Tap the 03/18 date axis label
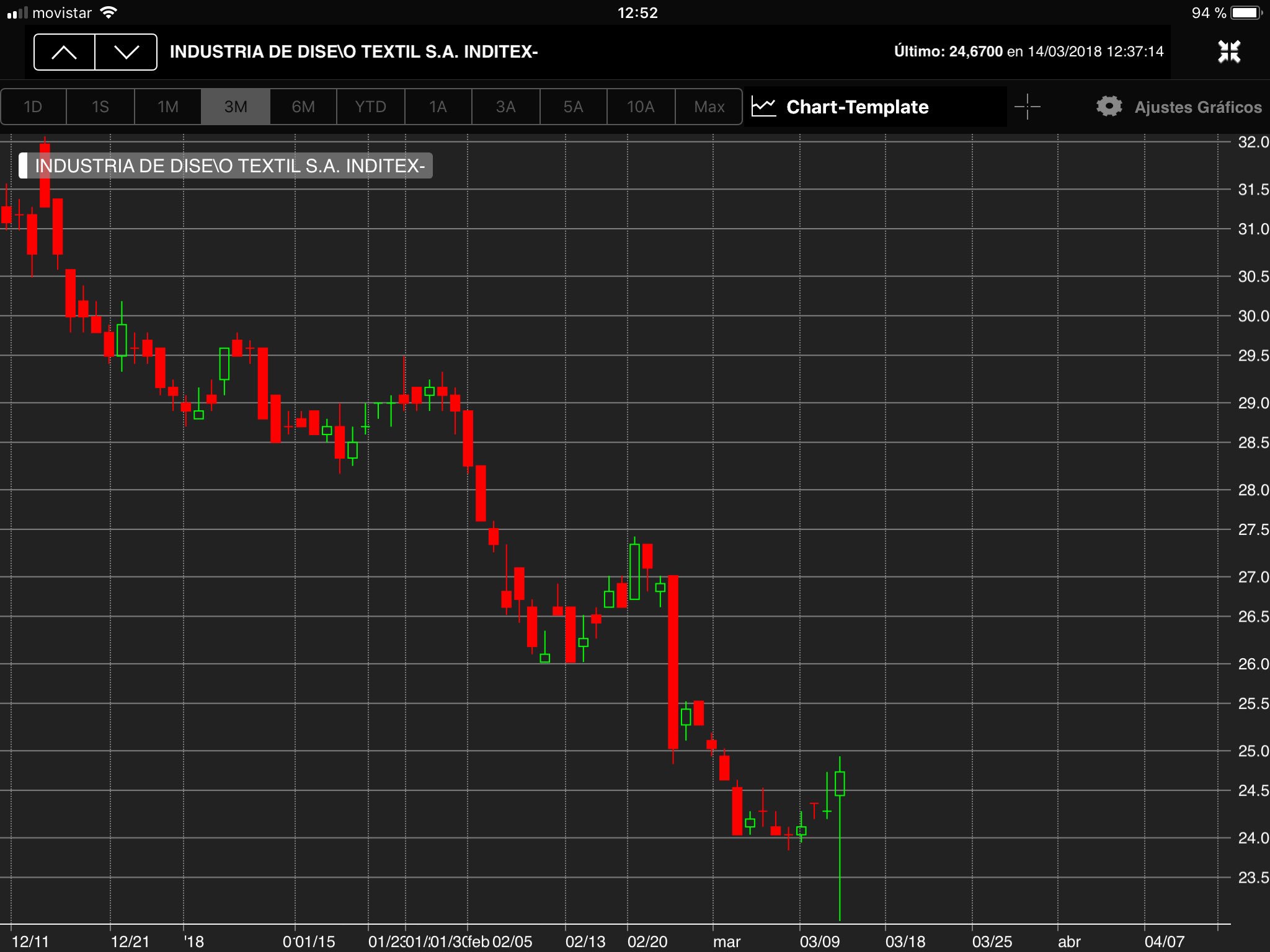Viewport: 1270px width, 952px height. [x=905, y=941]
